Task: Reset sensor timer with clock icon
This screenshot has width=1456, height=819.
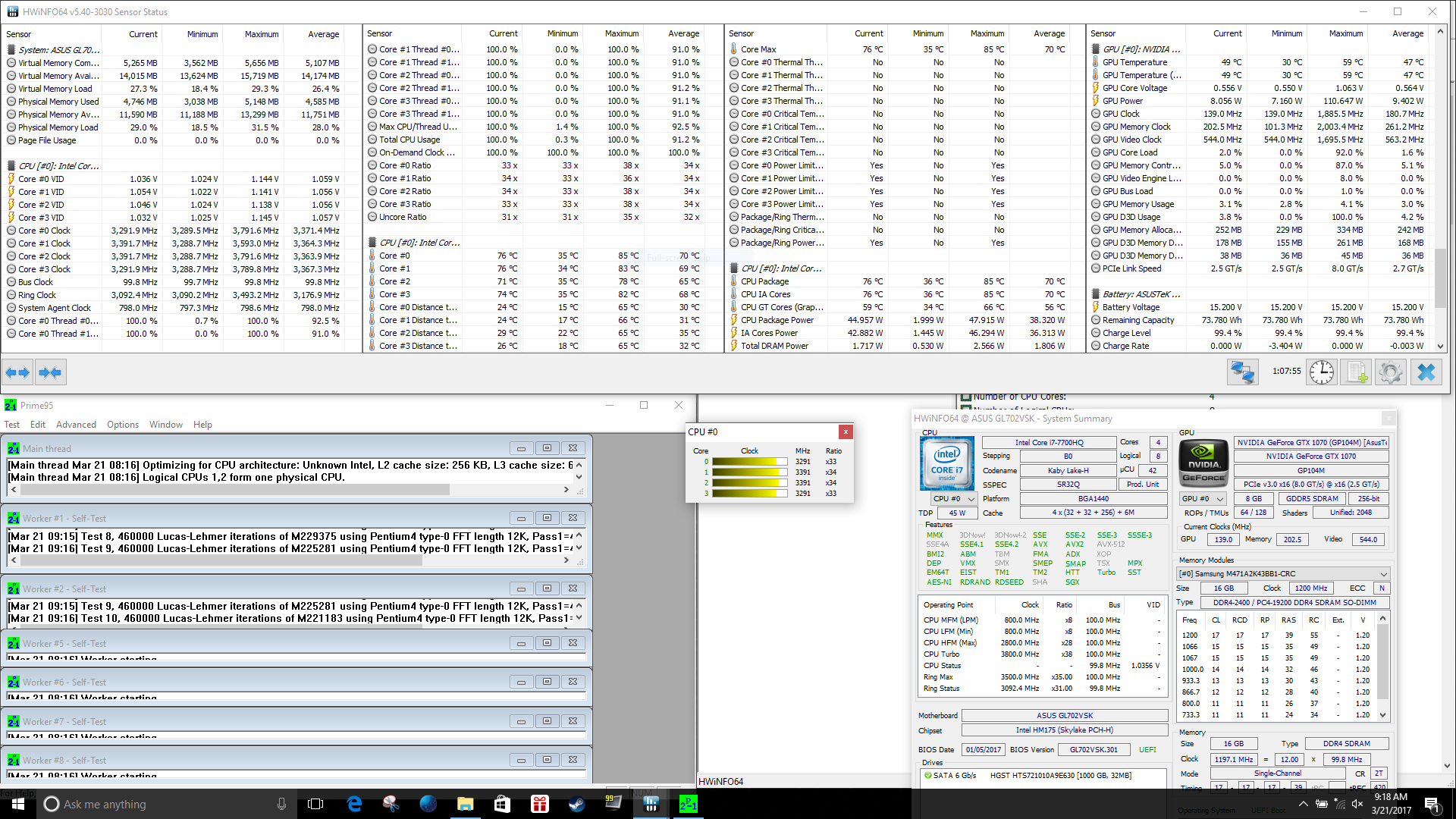Action: 1321,372
